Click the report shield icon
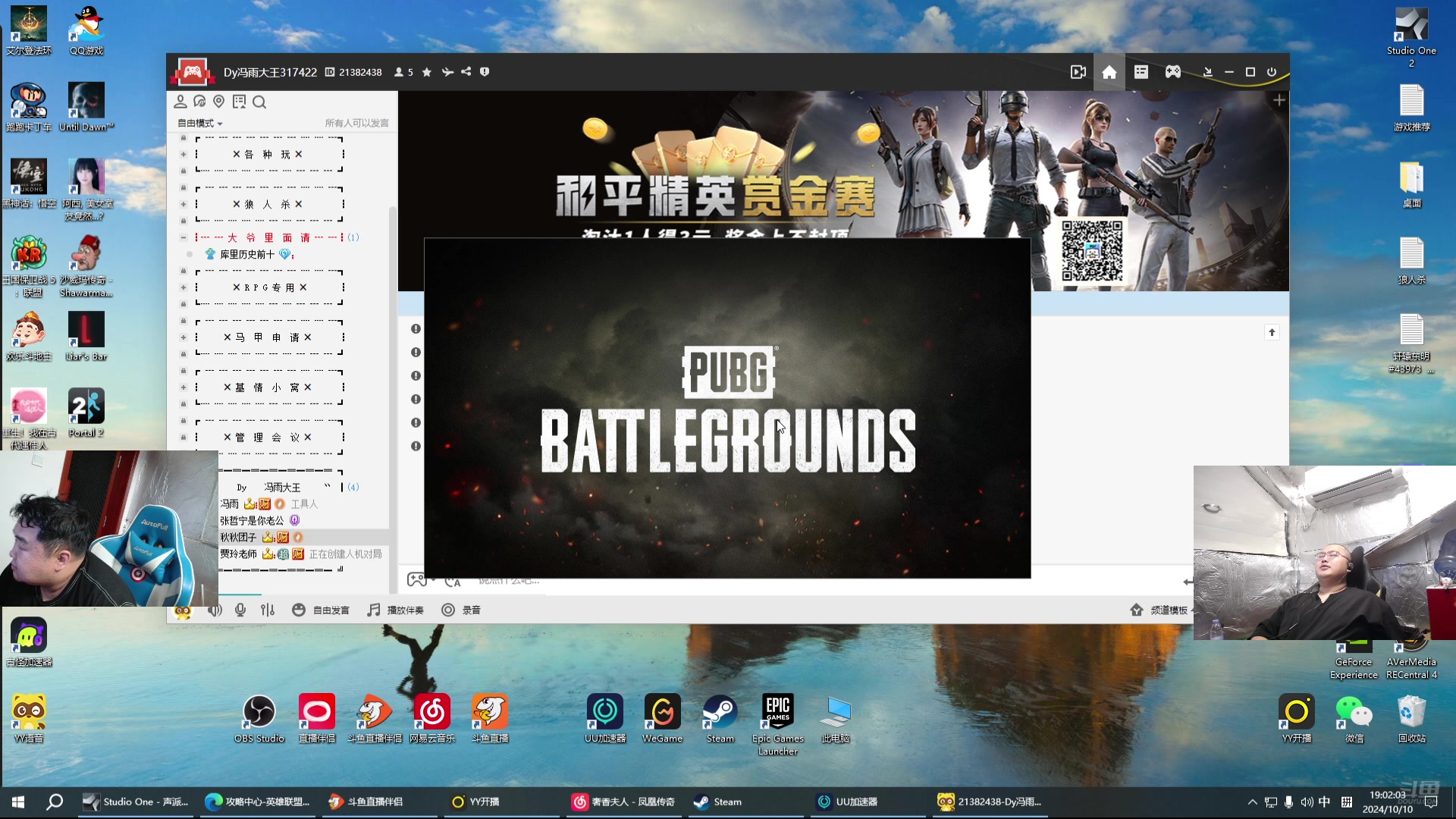Screen dimensions: 1456x819 (485, 72)
